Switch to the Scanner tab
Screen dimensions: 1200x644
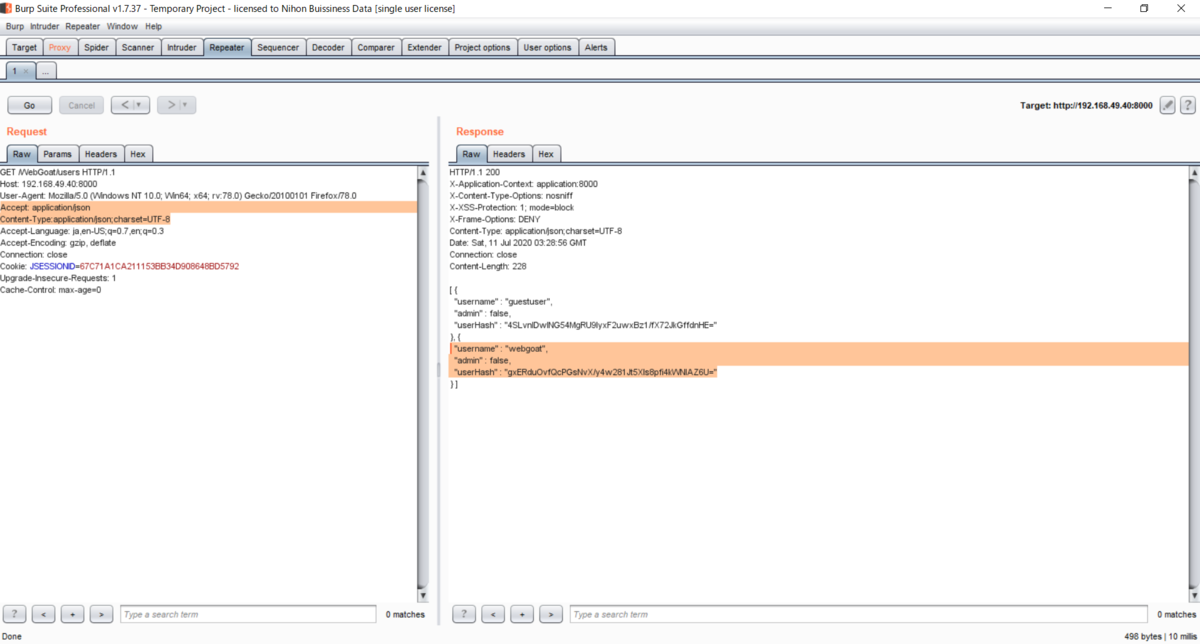(x=138, y=47)
